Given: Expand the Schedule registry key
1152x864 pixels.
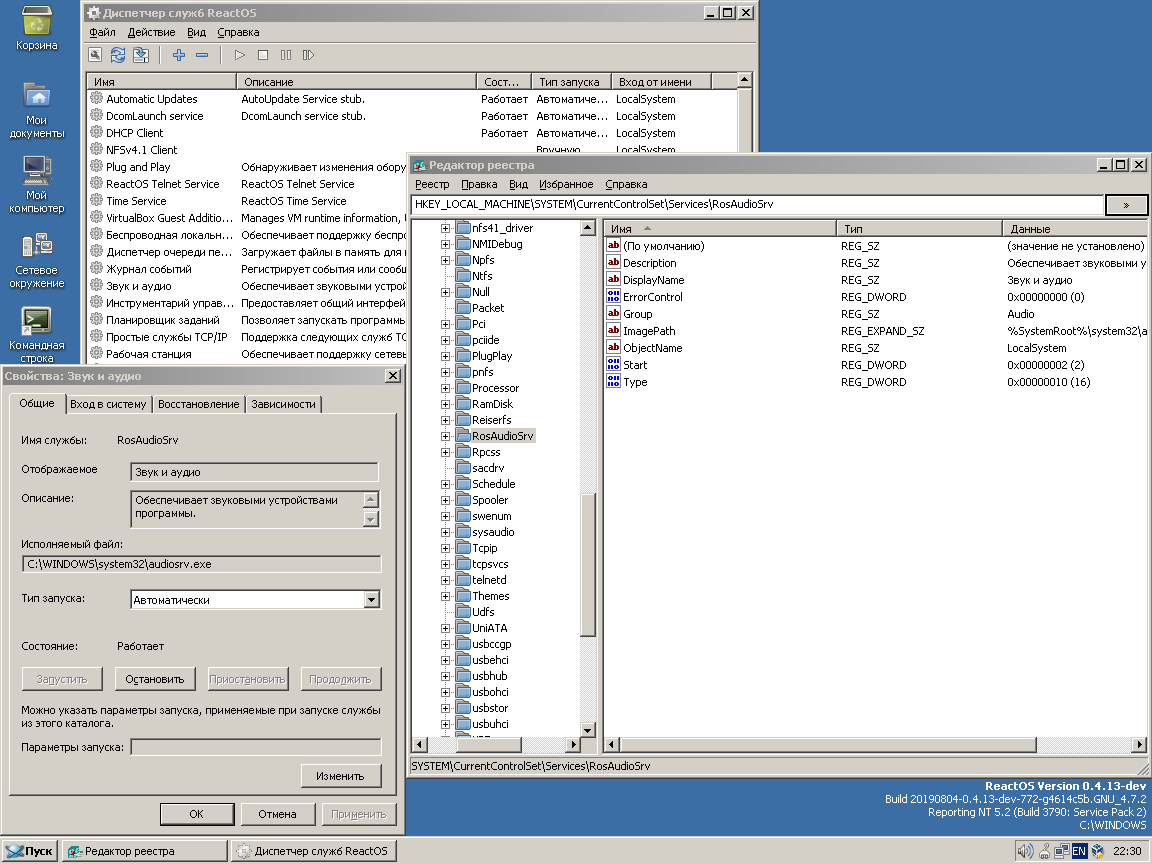Looking at the screenshot, I should [x=445, y=484].
